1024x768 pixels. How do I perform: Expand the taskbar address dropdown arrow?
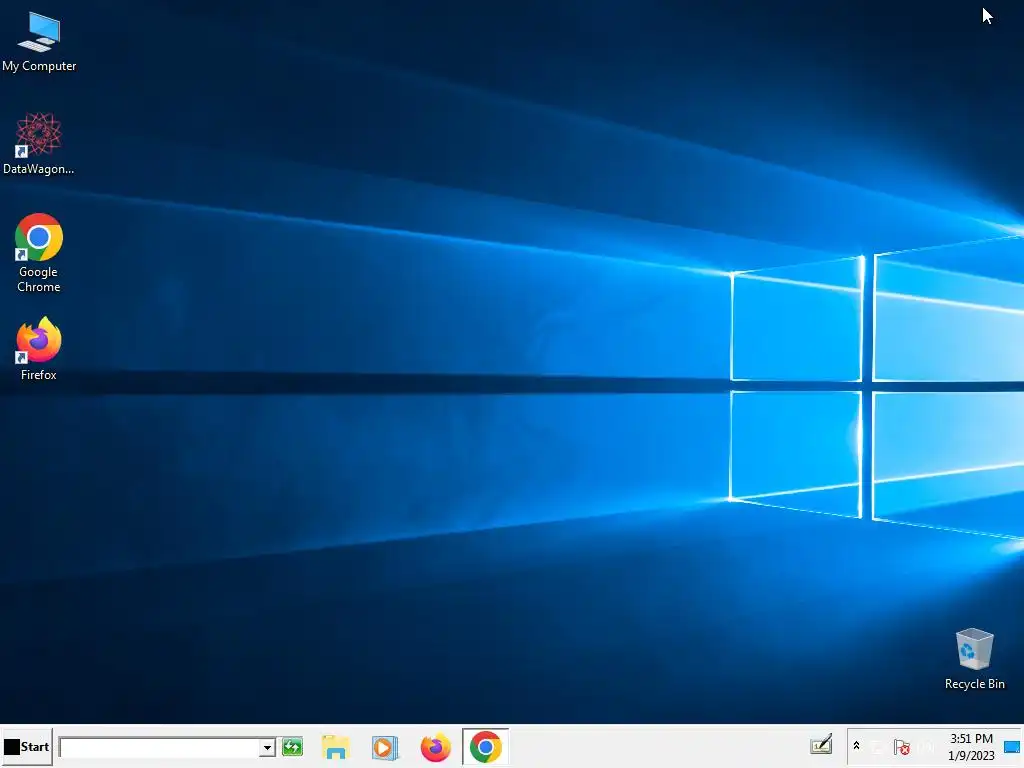tap(267, 747)
